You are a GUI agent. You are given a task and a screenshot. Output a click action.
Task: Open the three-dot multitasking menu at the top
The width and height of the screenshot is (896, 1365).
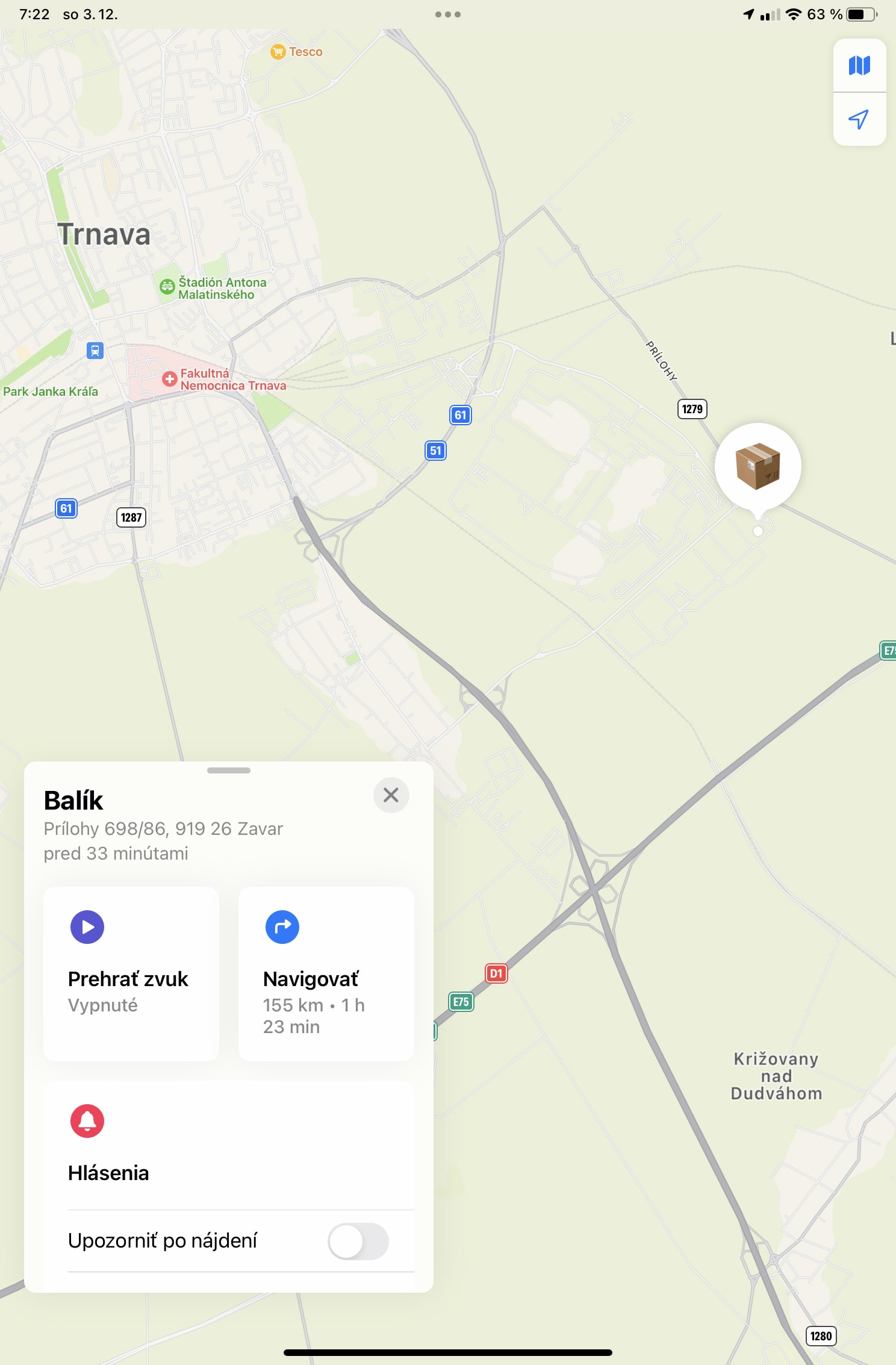448,14
